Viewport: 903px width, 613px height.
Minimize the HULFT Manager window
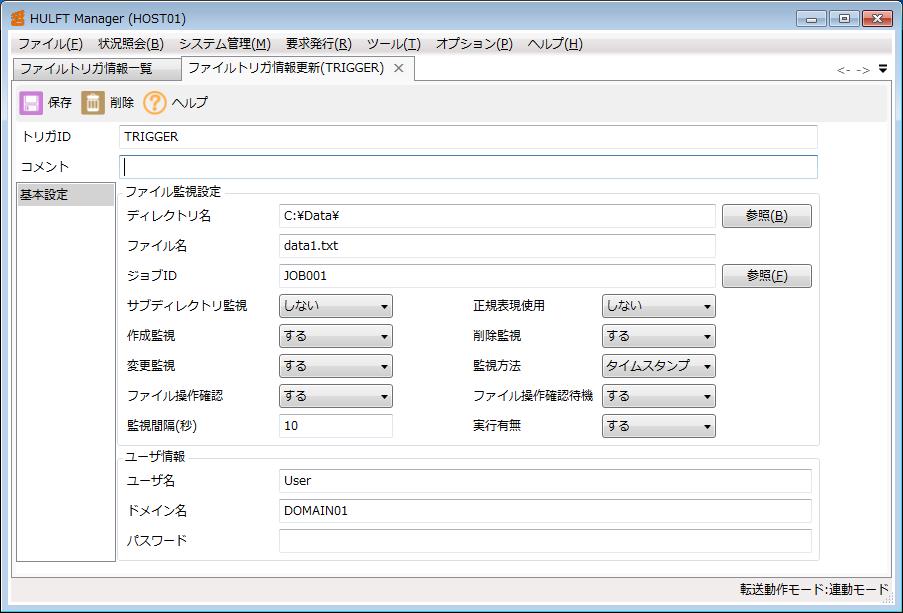click(811, 18)
